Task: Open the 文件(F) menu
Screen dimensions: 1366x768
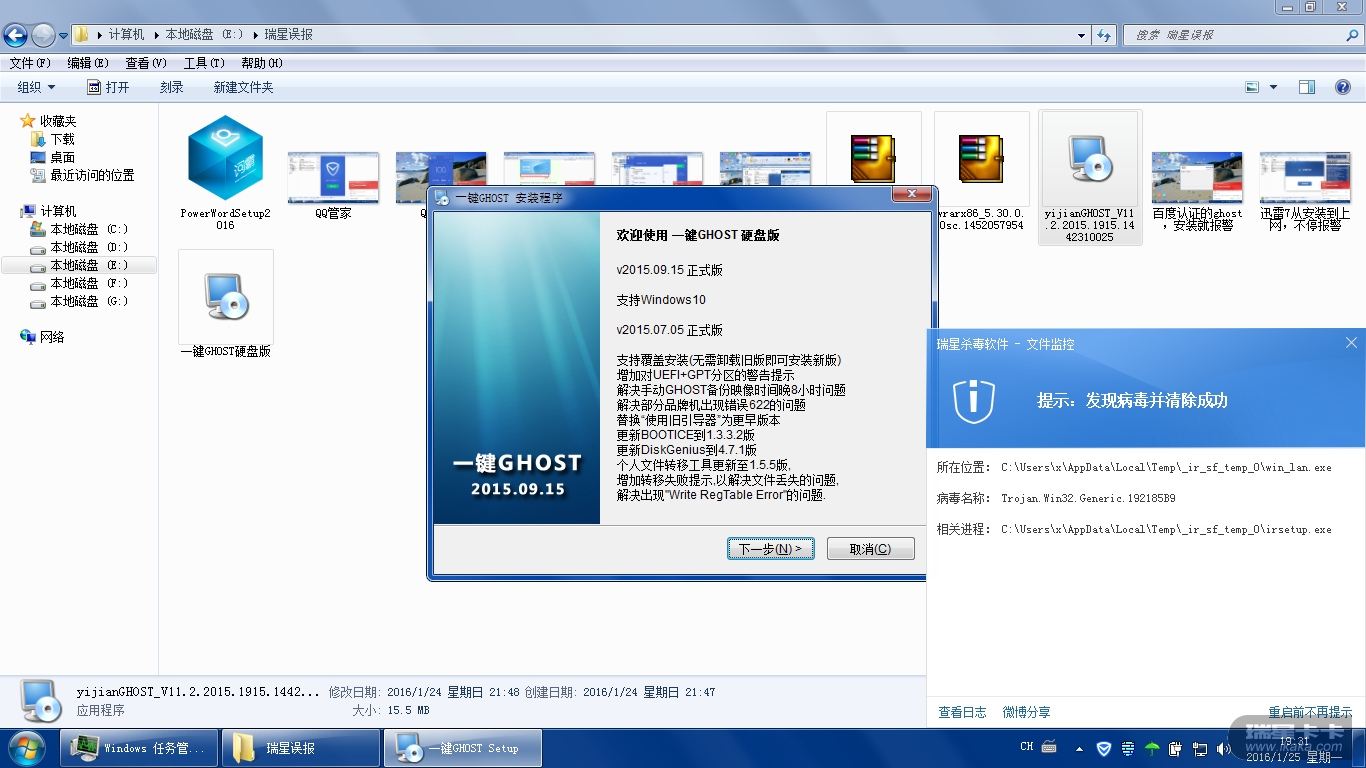Action: click(x=30, y=63)
